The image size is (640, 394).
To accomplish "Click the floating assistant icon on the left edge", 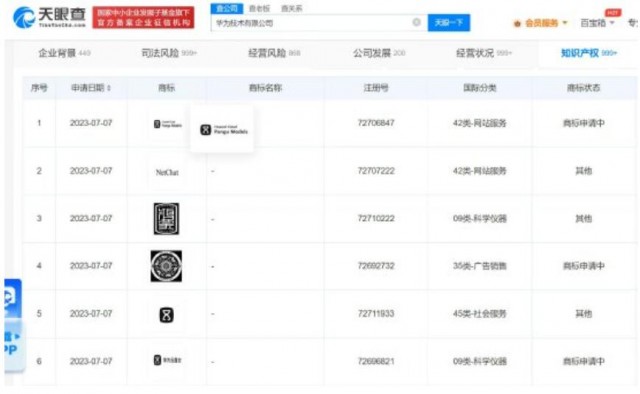I will click(12, 298).
